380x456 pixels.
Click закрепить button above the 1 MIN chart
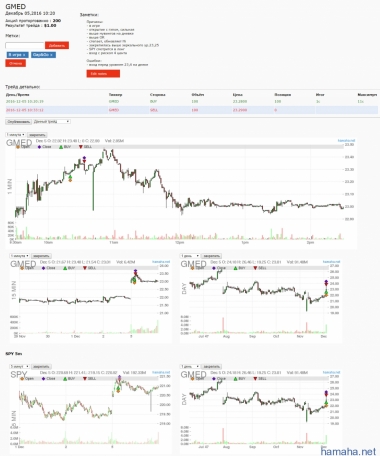37,135
